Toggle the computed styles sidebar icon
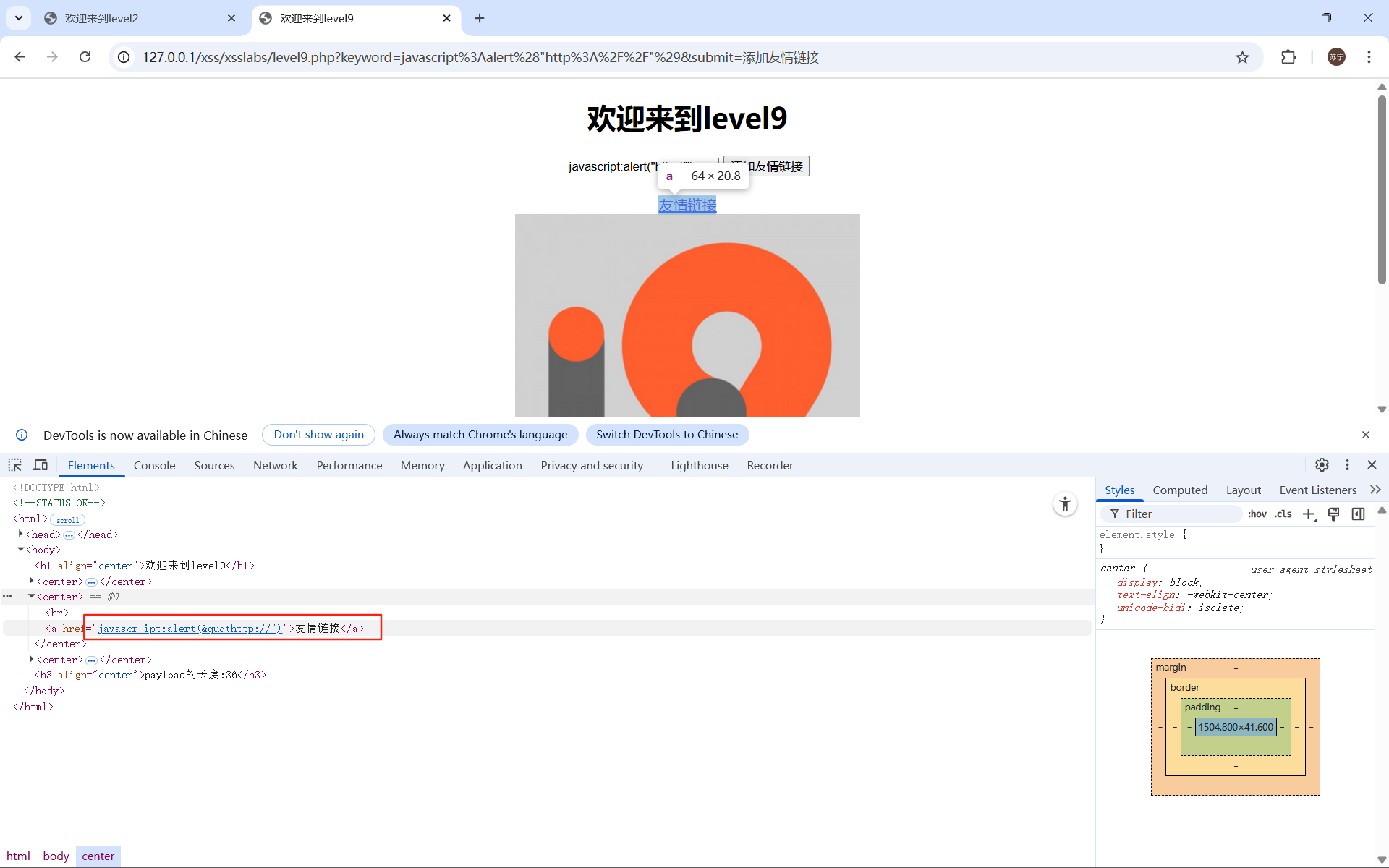1389x868 pixels. click(1358, 514)
